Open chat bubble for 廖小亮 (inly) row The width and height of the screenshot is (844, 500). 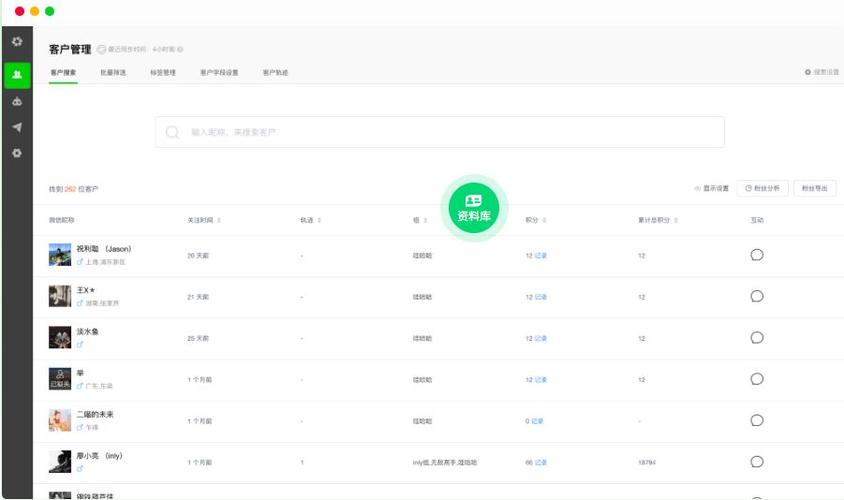tap(757, 462)
